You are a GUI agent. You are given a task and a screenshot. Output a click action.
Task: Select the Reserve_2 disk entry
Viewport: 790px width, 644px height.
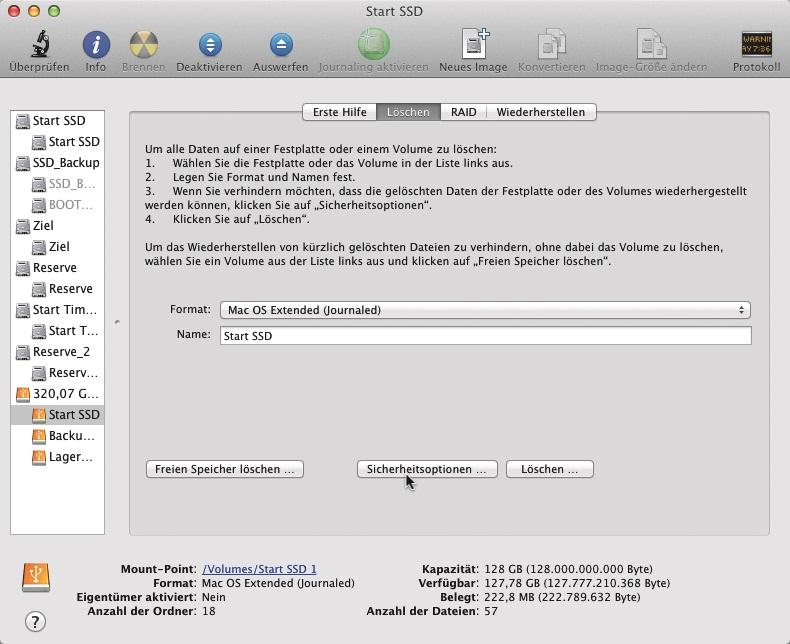(x=57, y=352)
